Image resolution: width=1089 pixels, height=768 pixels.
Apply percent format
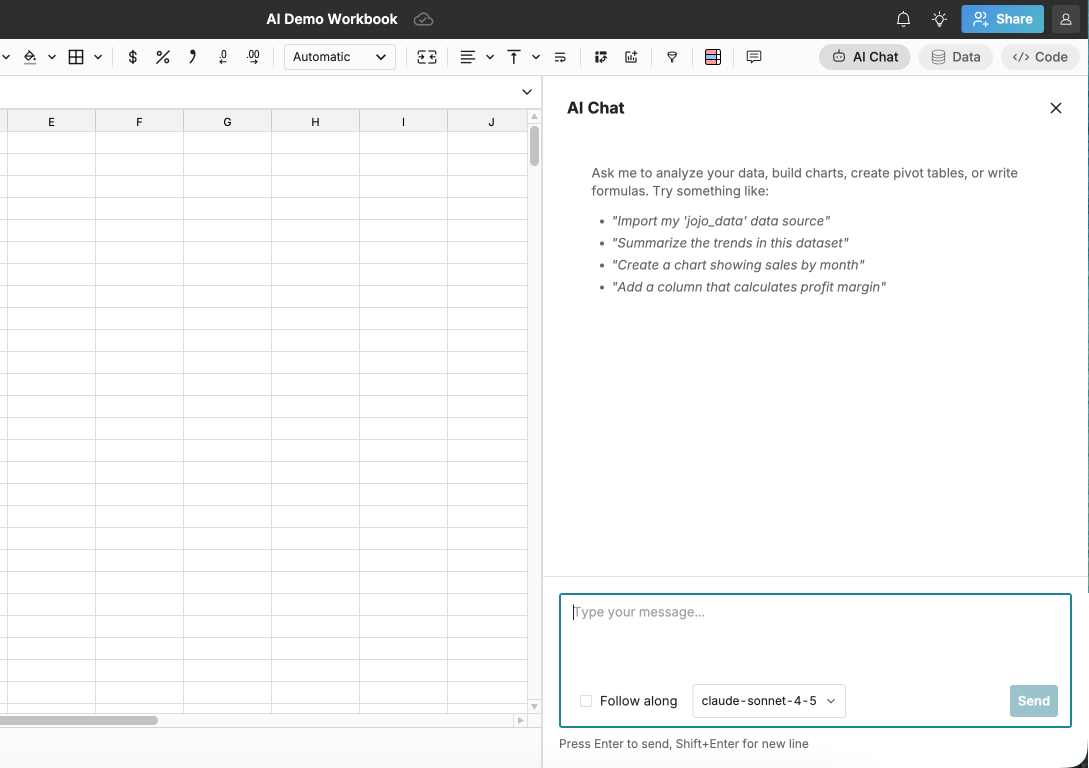click(x=162, y=57)
